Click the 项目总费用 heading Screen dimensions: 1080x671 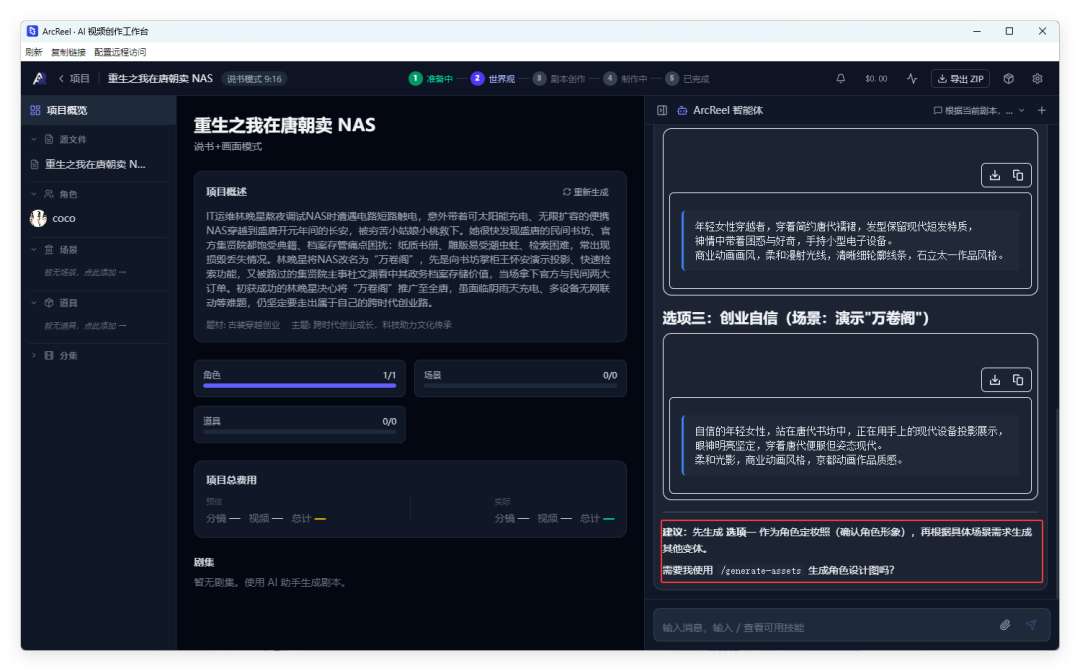tap(231, 480)
